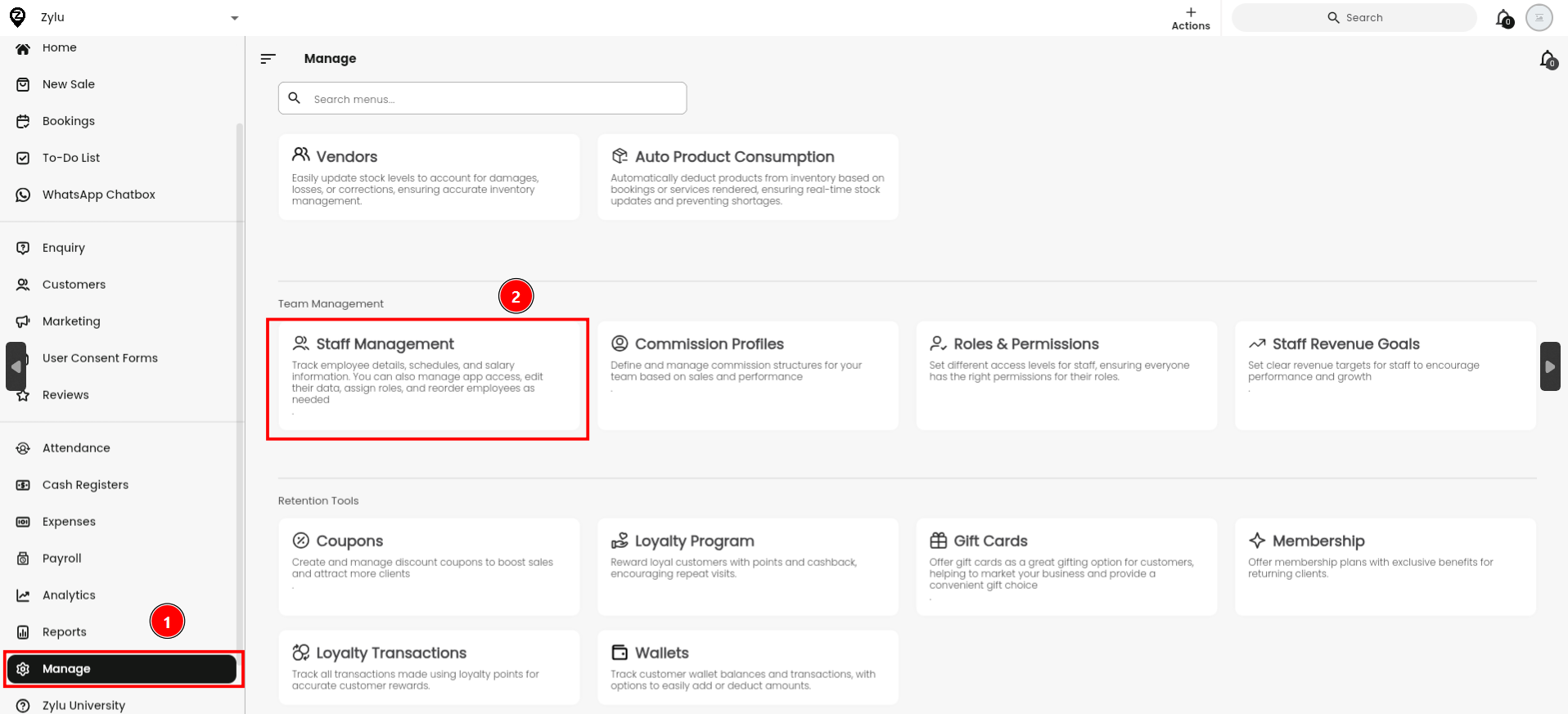Open Analytics from the sidebar

(x=69, y=595)
